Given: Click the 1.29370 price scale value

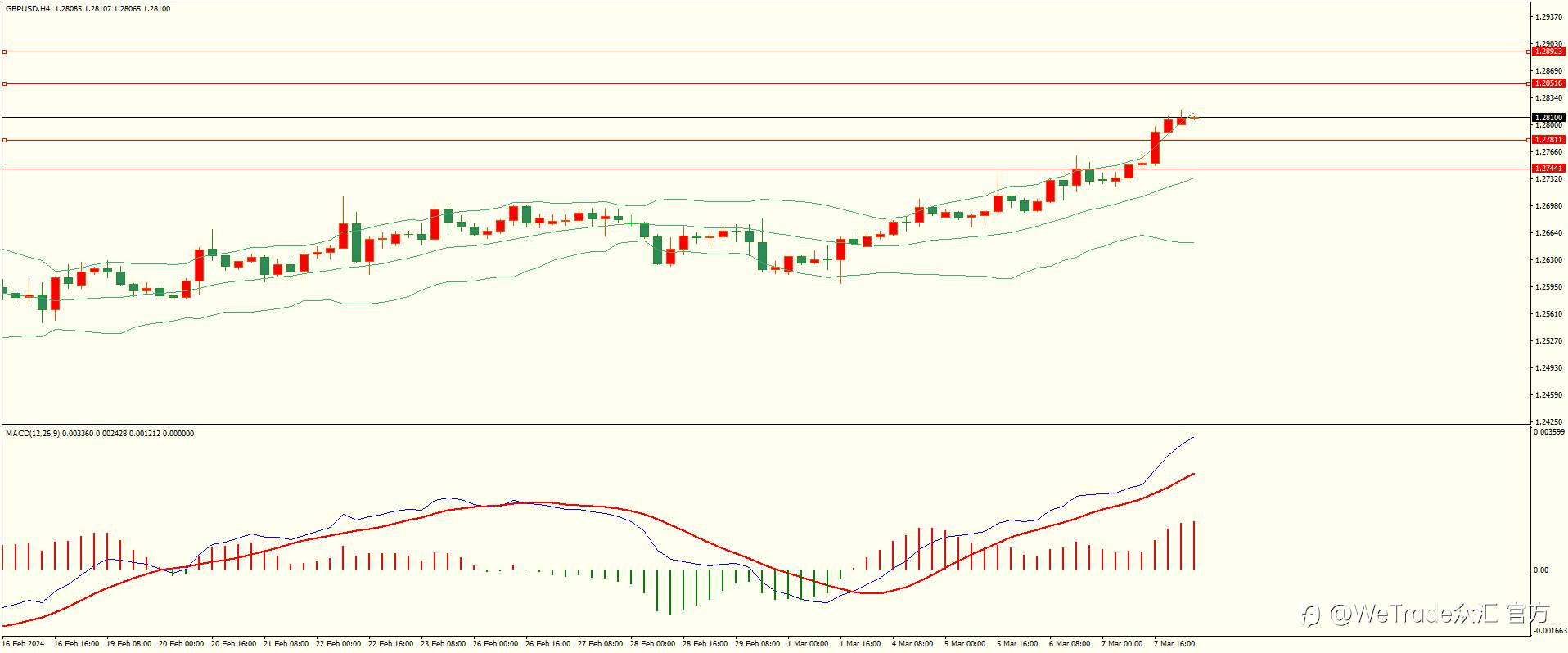Looking at the screenshot, I should tap(1548, 17).
